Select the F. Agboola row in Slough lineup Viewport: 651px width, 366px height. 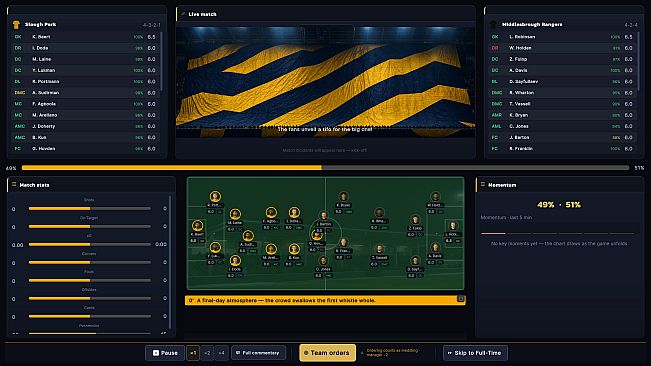point(85,104)
